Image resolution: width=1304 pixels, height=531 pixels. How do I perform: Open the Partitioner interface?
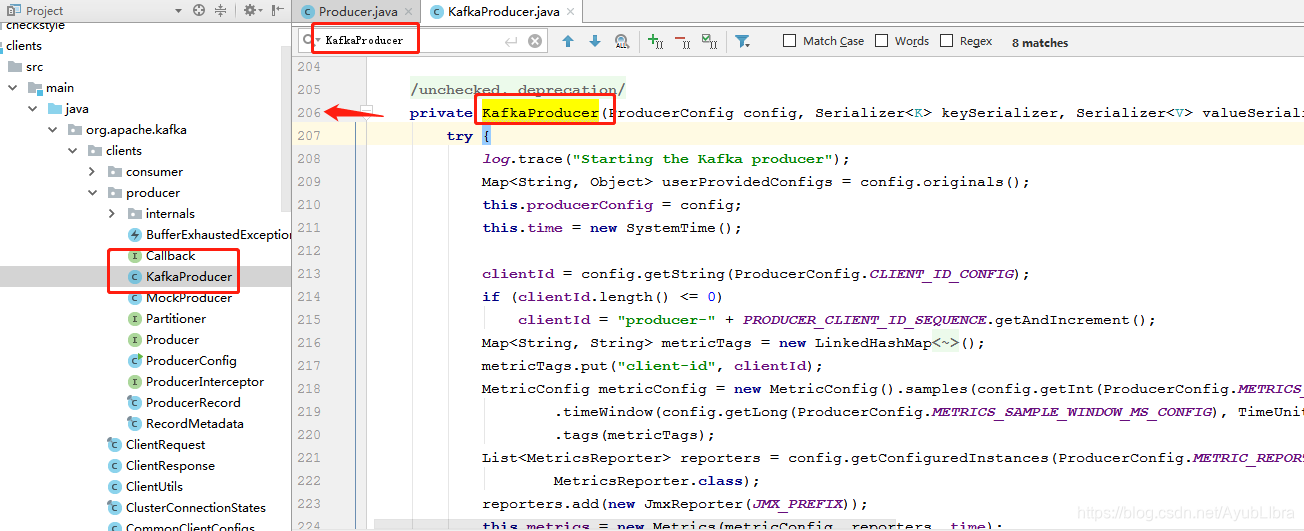(176, 319)
